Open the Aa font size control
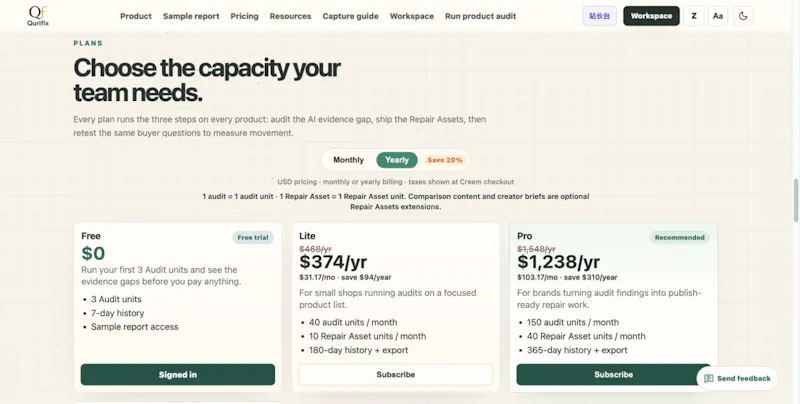The height and width of the screenshot is (404, 800). [717, 16]
